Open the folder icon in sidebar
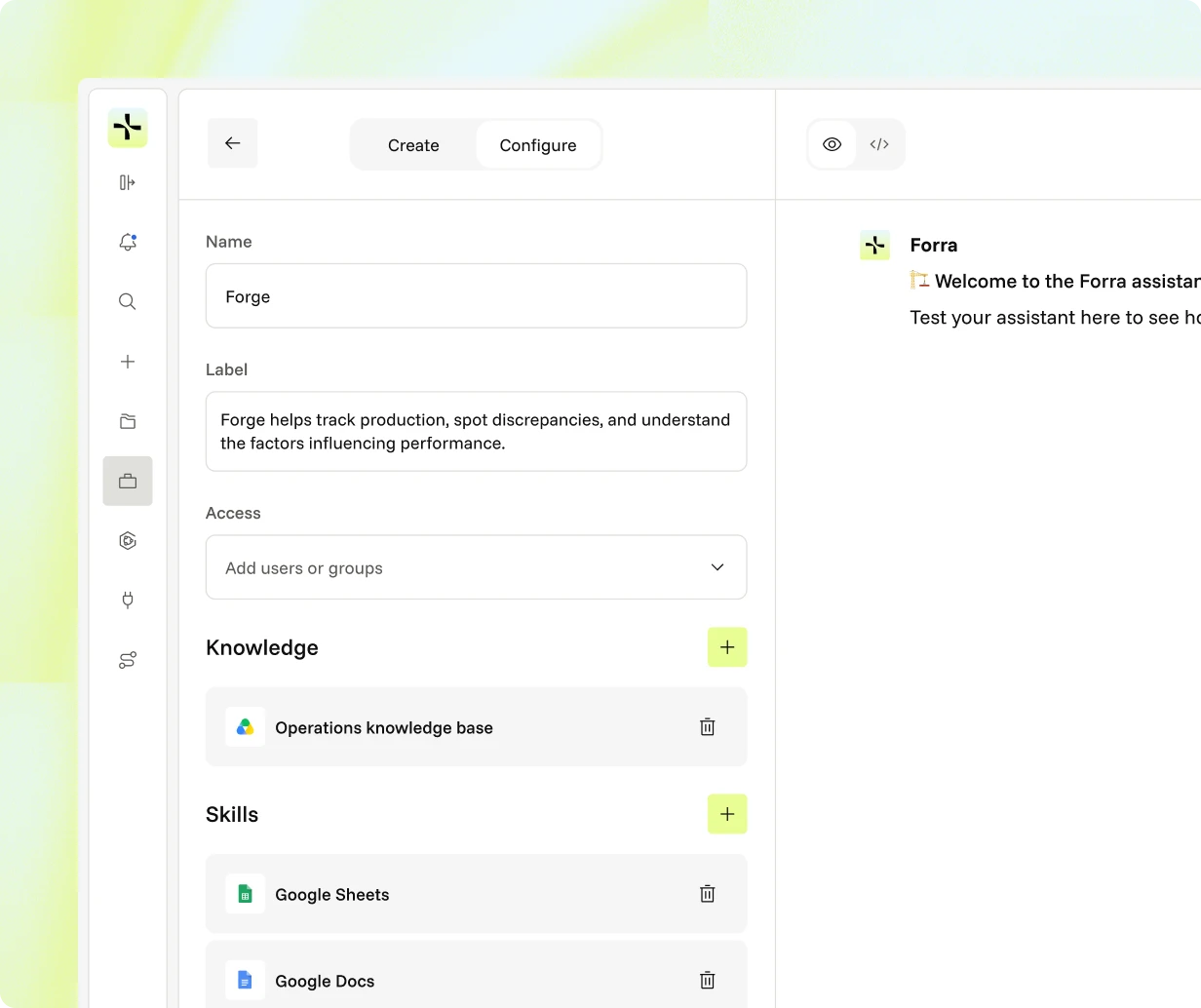The width and height of the screenshot is (1201, 1008). pyautogui.click(x=128, y=421)
